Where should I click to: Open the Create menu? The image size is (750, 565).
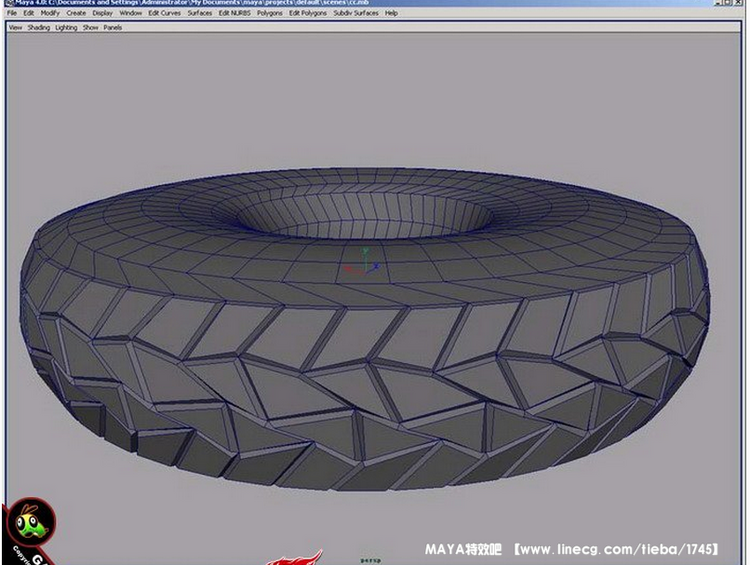pyautogui.click(x=76, y=13)
